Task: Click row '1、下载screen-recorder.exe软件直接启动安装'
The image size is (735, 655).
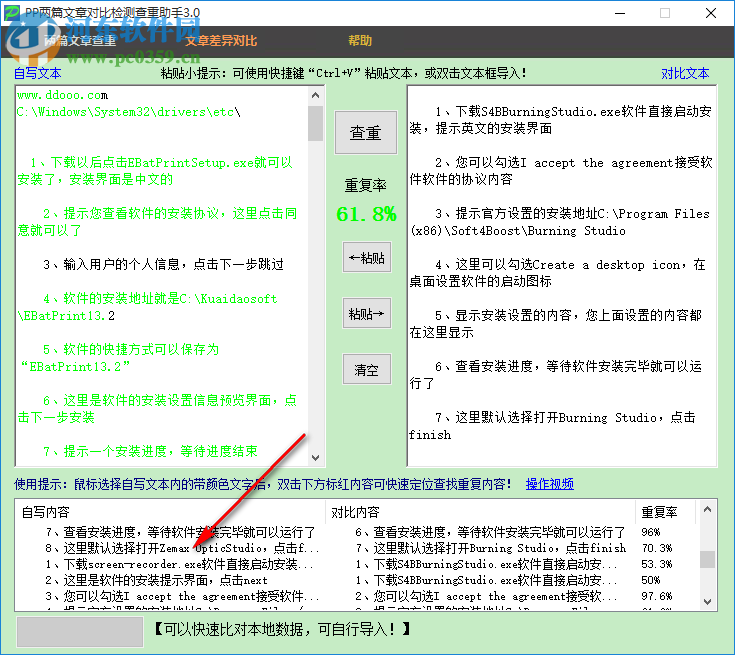Action: [x=358, y=564]
